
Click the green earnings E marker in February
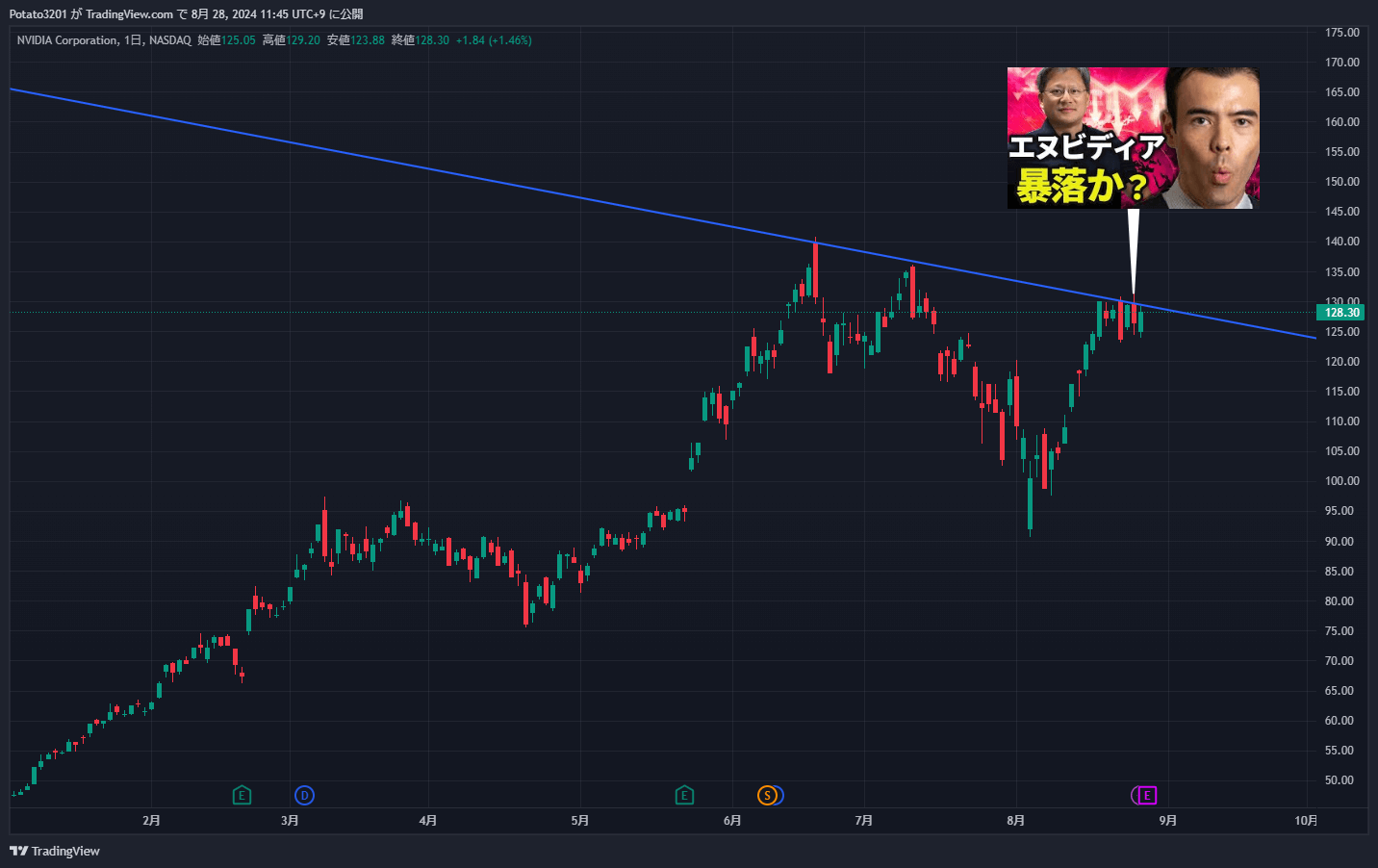(x=242, y=795)
